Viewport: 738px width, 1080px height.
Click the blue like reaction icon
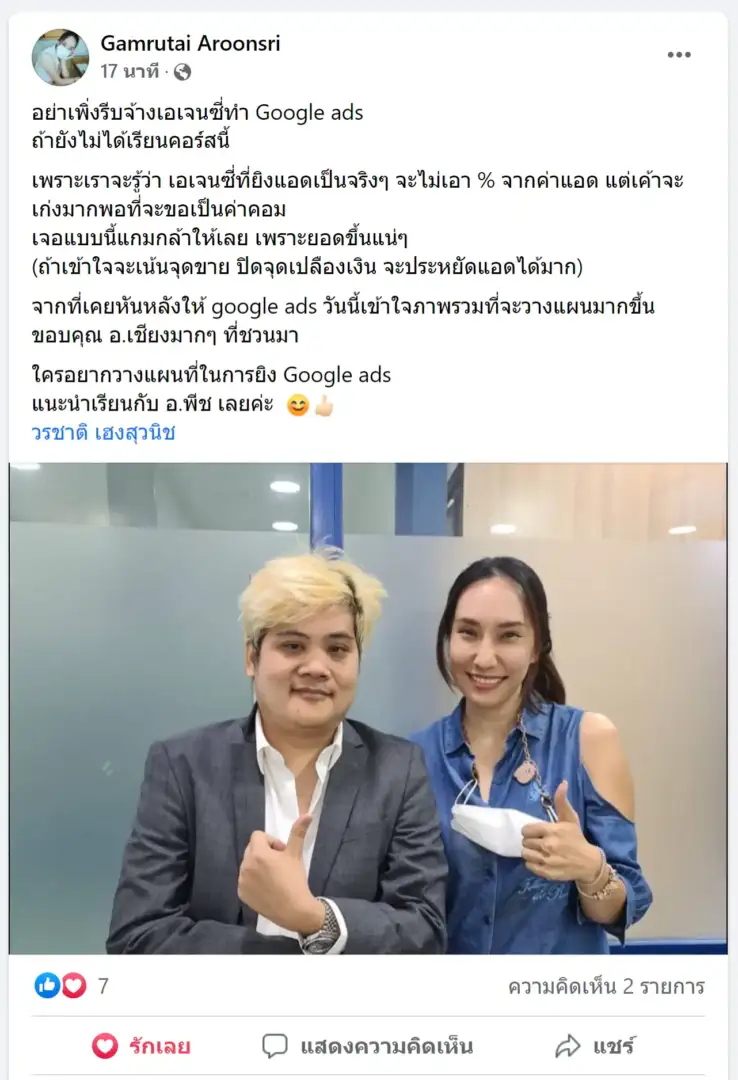coord(47,986)
